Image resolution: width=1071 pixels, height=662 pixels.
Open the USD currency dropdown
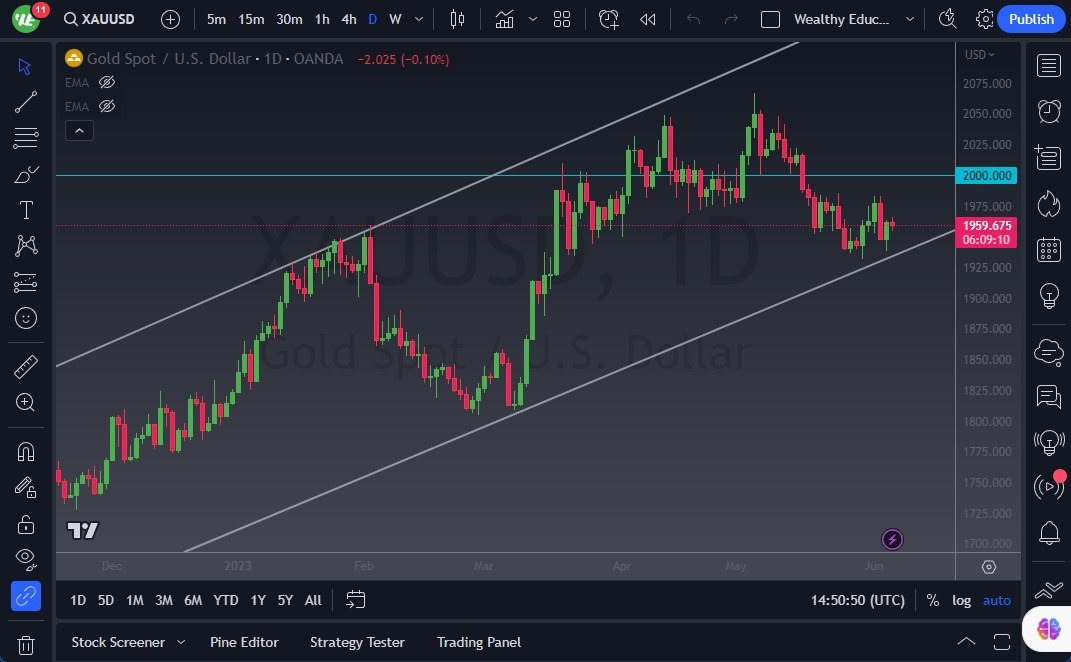coord(979,55)
